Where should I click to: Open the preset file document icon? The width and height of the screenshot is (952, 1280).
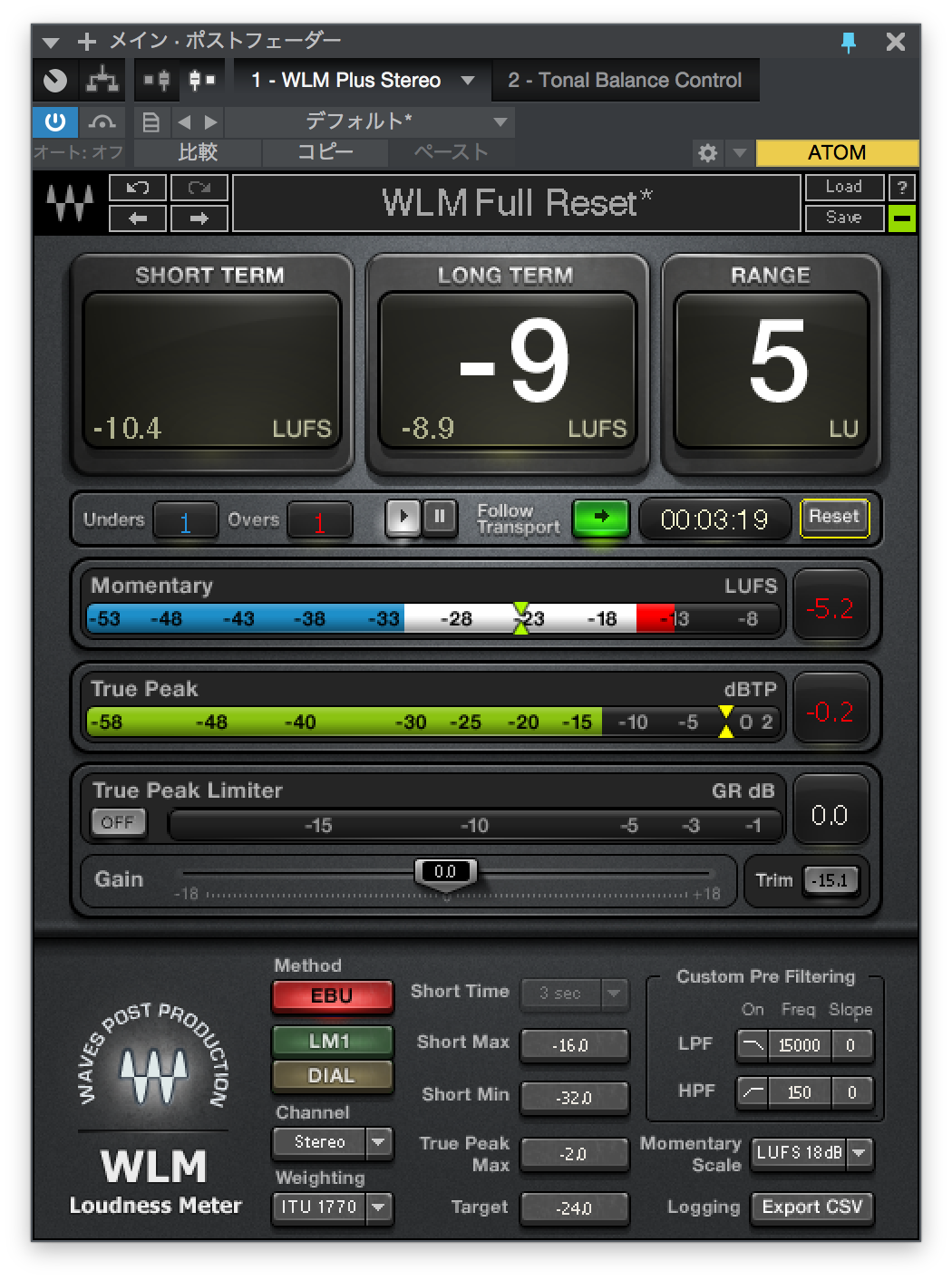click(x=151, y=121)
